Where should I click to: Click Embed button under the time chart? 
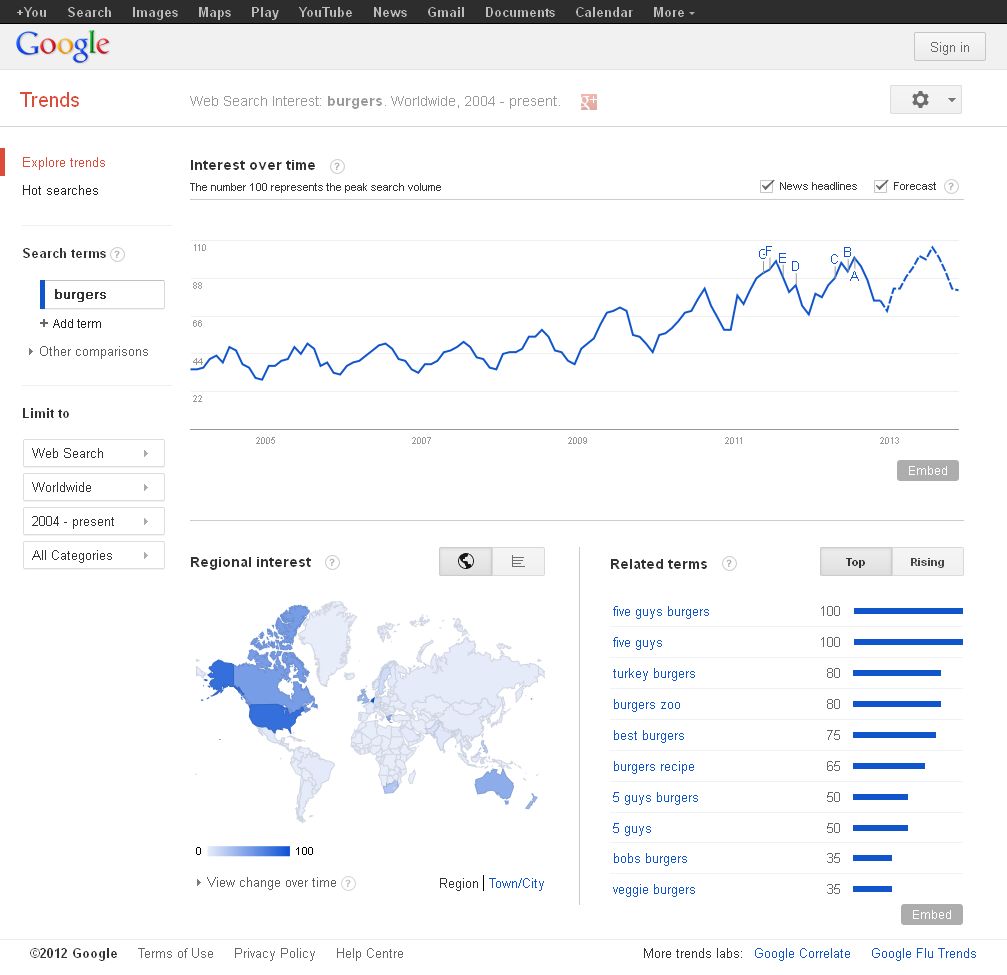pyautogui.click(x=927, y=471)
